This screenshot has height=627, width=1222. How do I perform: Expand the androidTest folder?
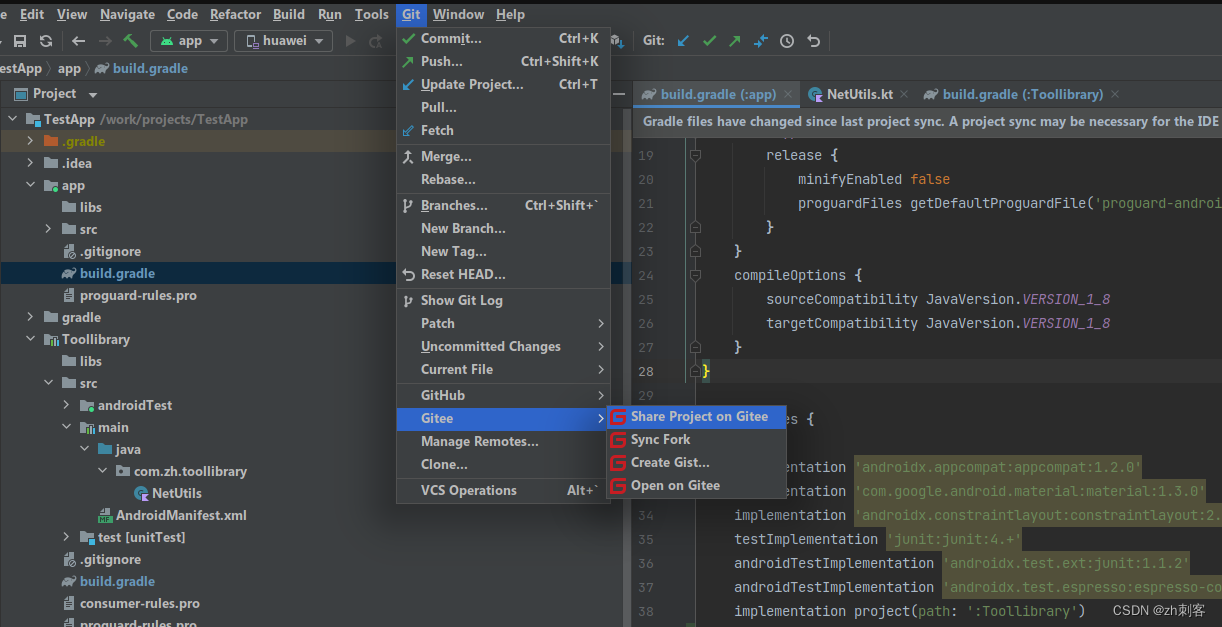click(x=66, y=405)
